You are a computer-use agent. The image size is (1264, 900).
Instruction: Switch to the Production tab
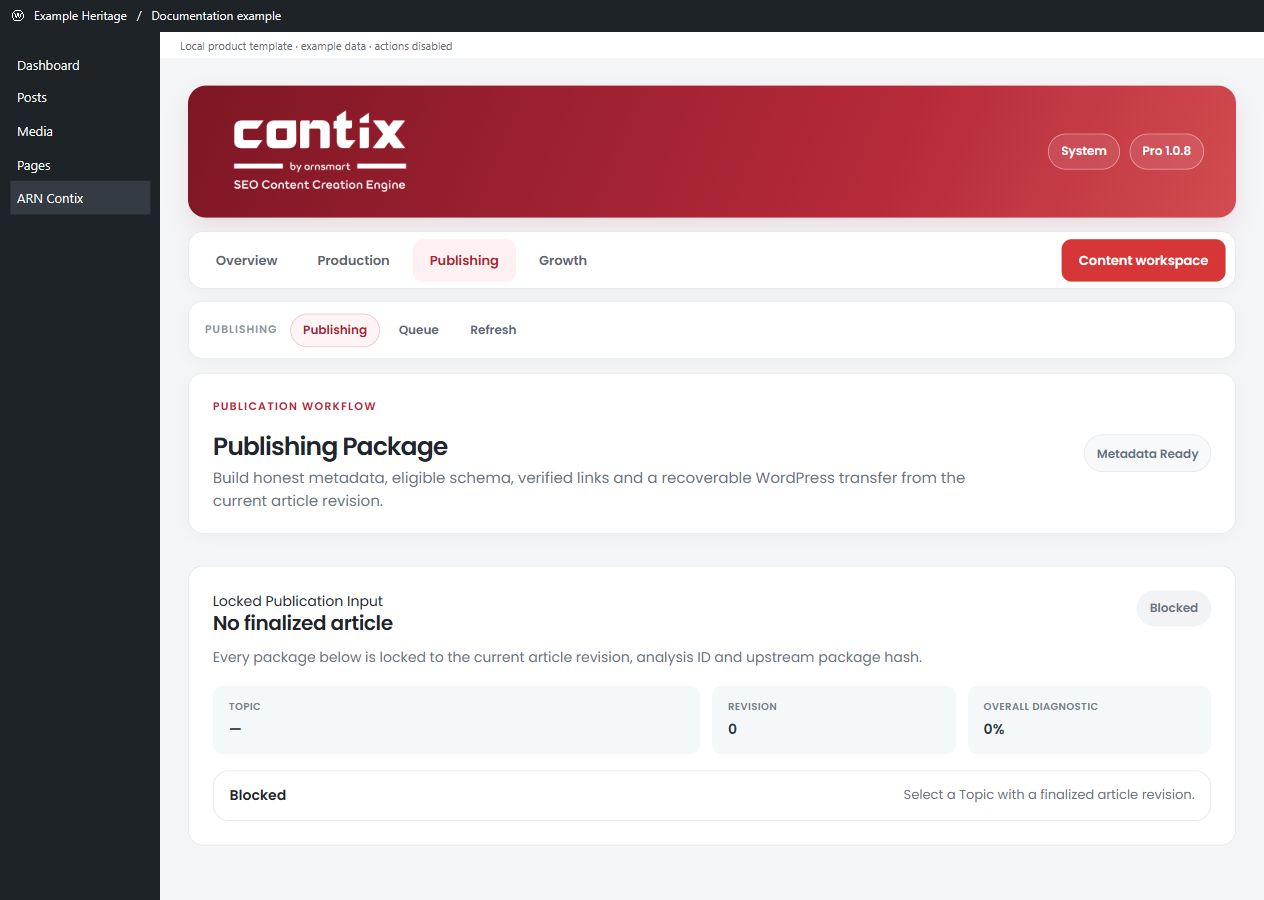pyautogui.click(x=353, y=260)
